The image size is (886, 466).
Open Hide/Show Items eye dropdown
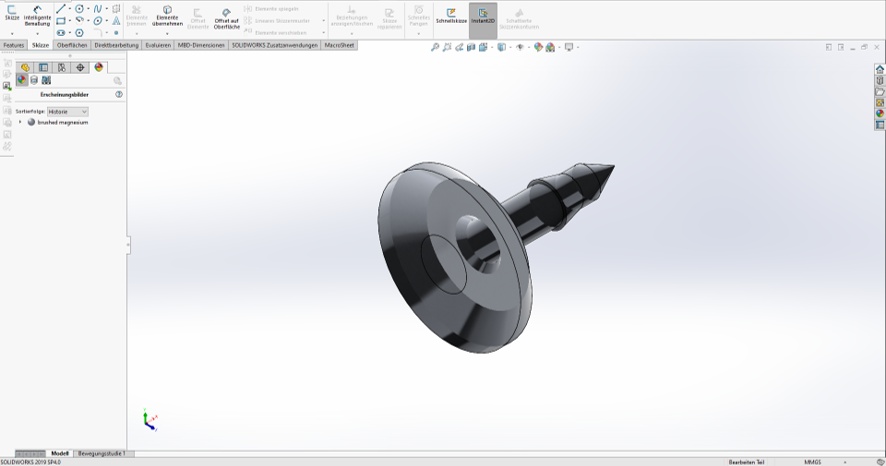click(520, 47)
